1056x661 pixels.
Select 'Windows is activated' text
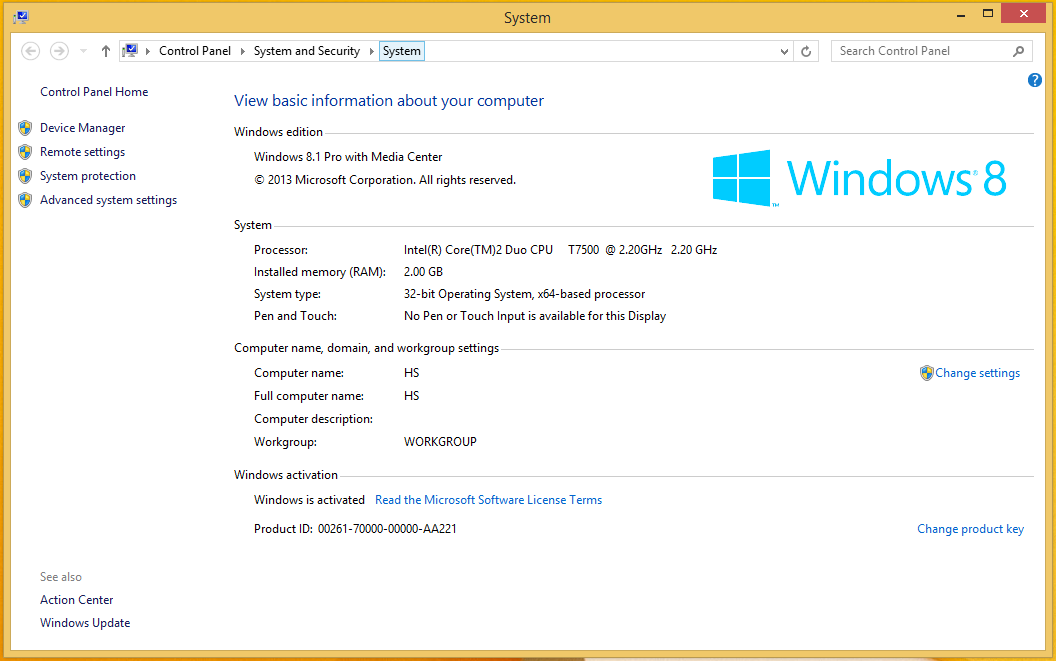(309, 500)
